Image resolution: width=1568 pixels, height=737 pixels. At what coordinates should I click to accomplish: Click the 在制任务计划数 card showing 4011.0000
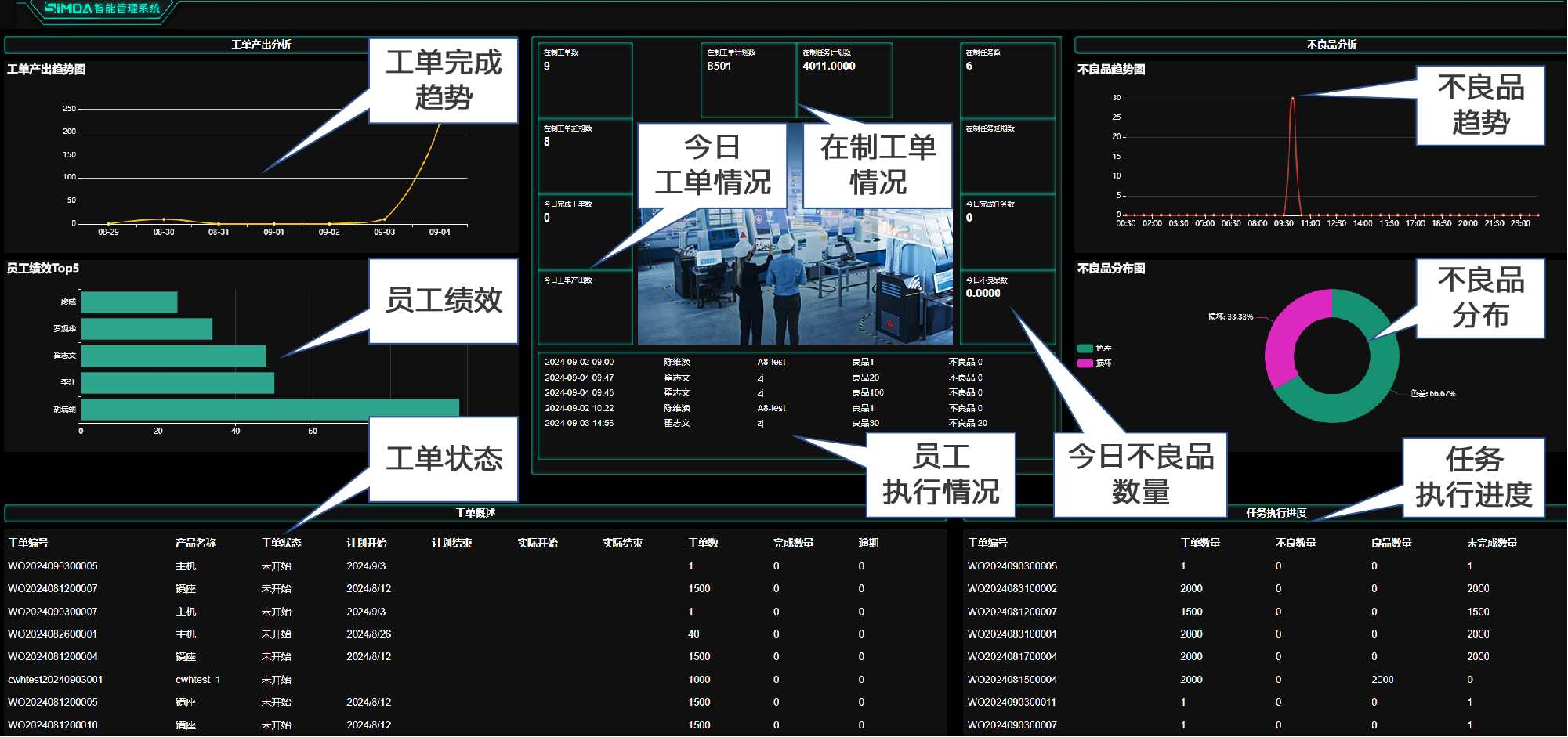point(844,78)
